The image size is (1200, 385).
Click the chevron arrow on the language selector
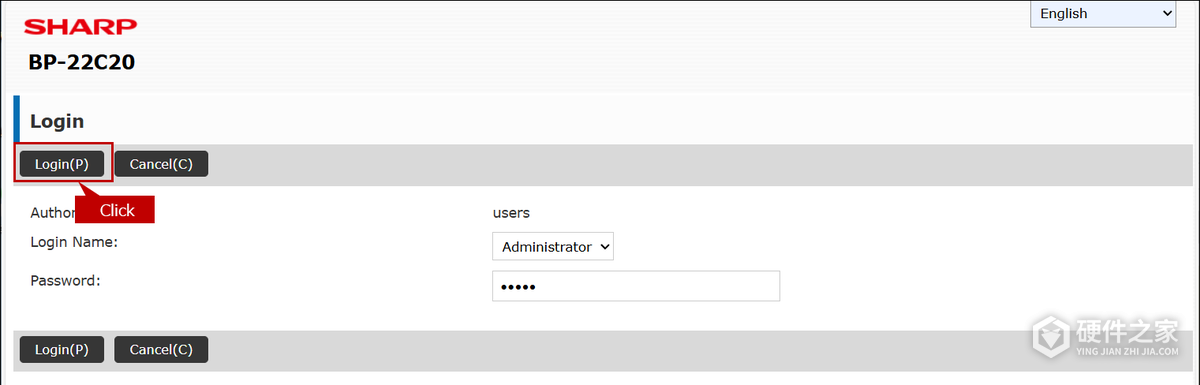(x=1167, y=14)
